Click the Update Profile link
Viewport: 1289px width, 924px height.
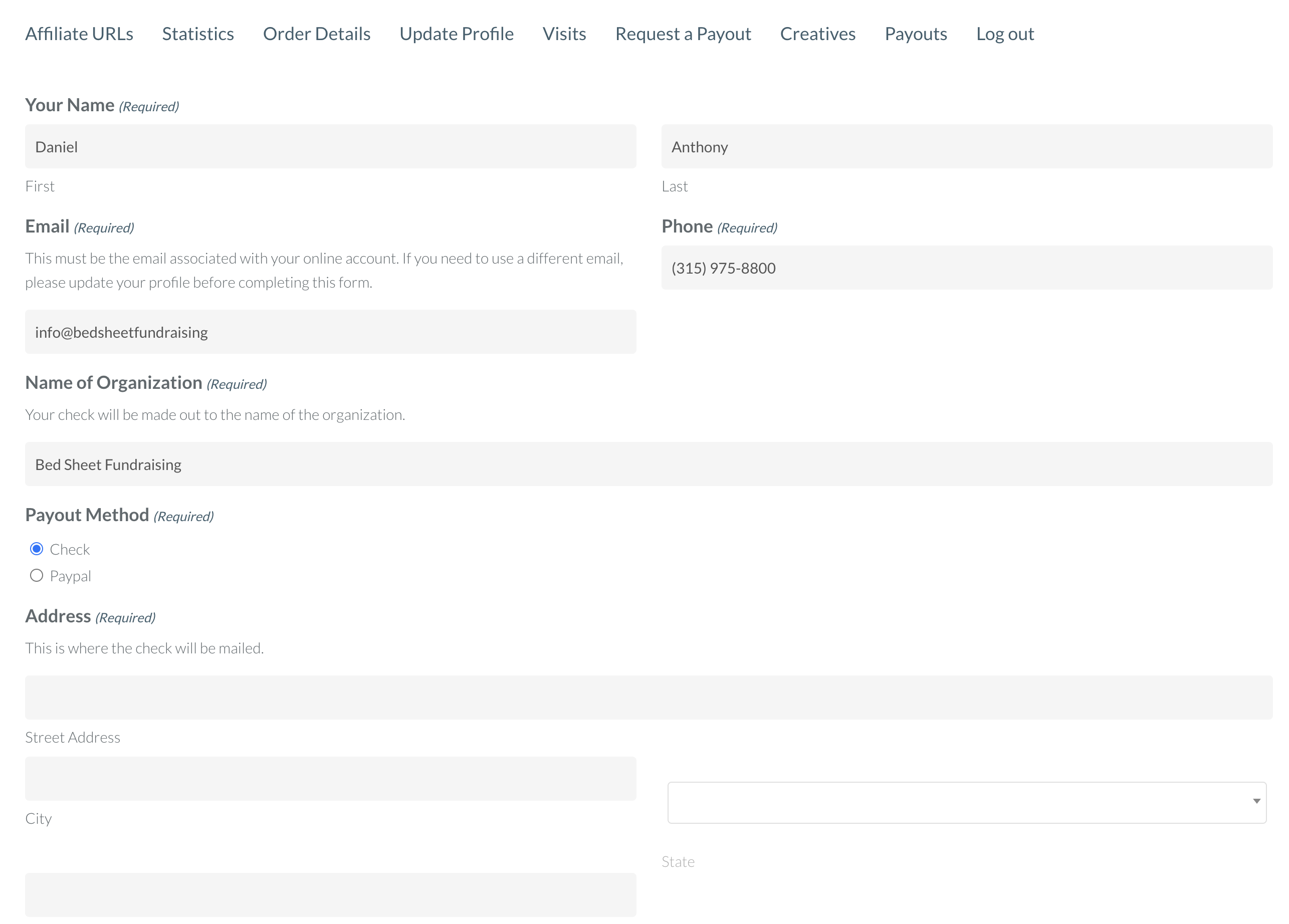[x=457, y=34]
